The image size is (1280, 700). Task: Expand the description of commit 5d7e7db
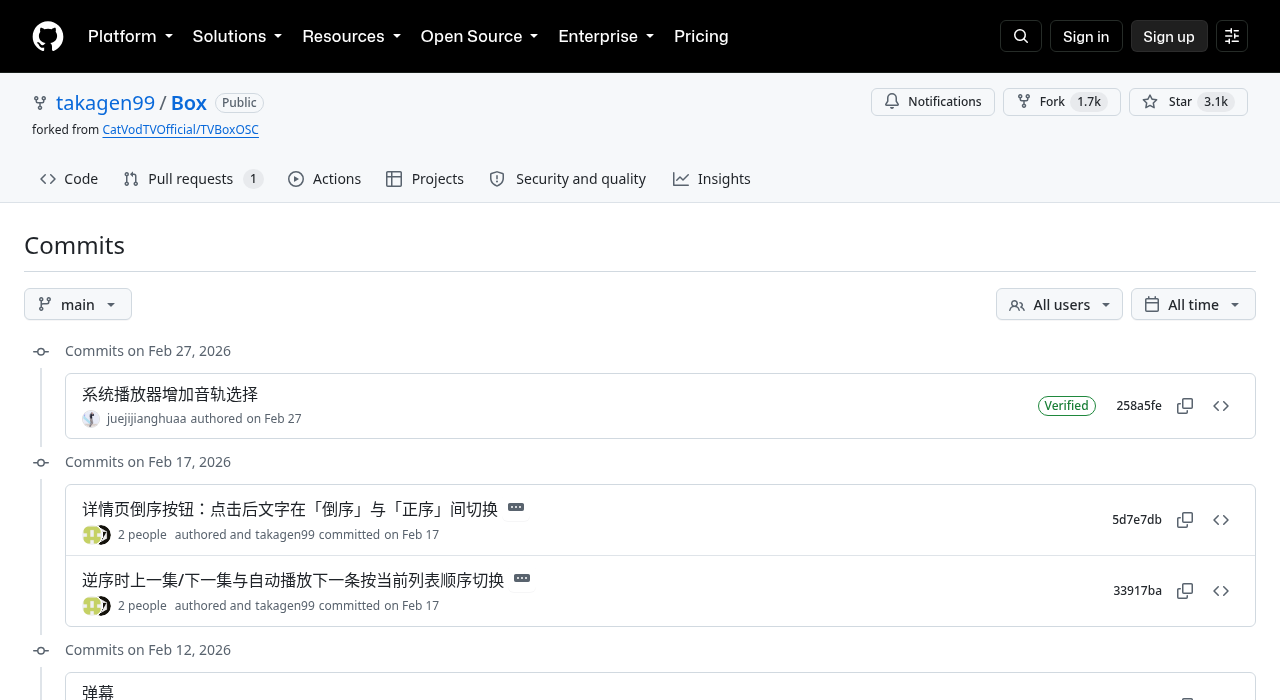(x=516, y=508)
